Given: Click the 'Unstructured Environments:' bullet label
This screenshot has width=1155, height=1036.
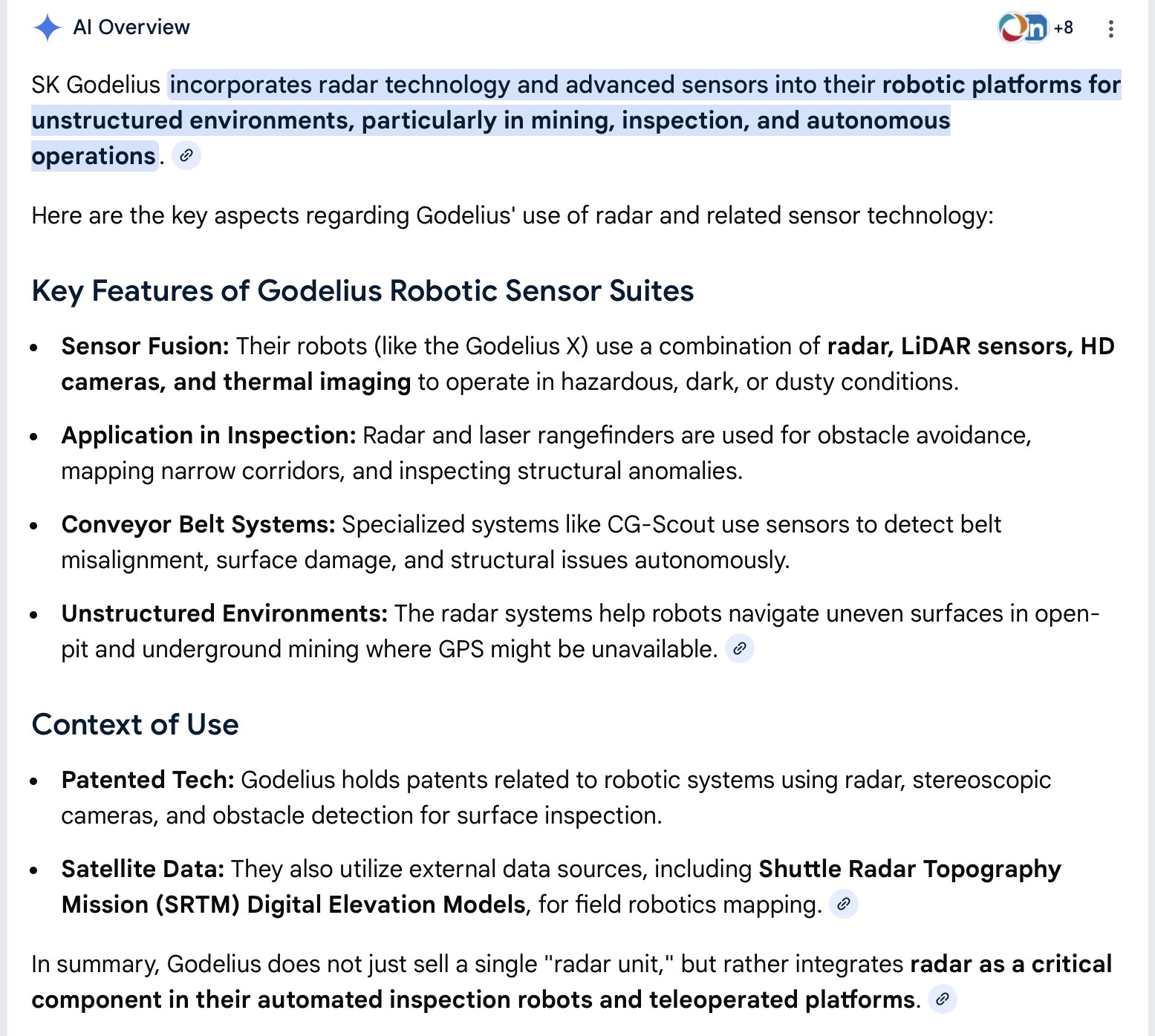Looking at the screenshot, I should tap(224, 613).
